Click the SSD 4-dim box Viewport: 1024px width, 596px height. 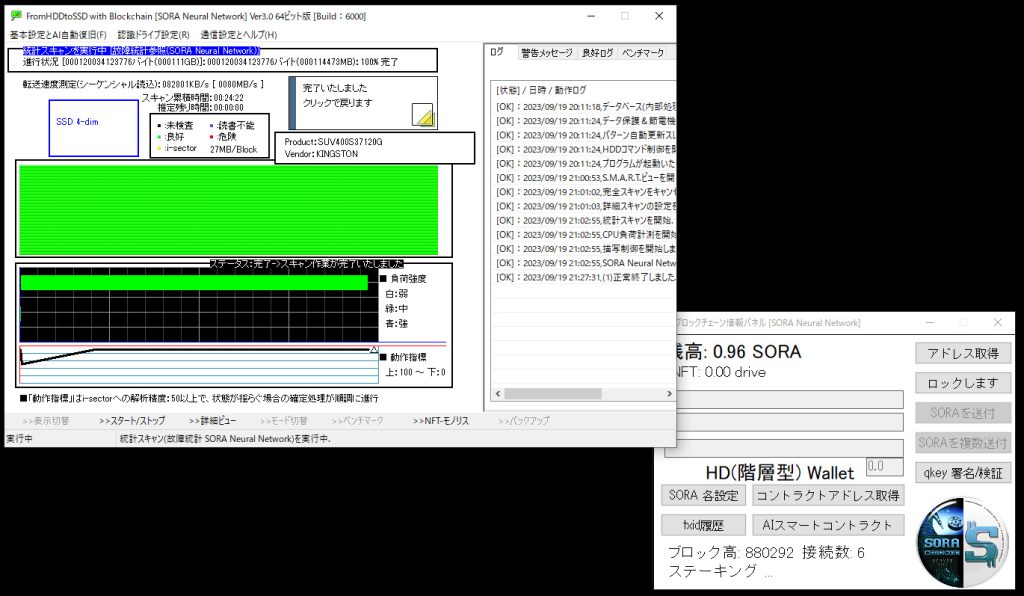click(x=93, y=128)
